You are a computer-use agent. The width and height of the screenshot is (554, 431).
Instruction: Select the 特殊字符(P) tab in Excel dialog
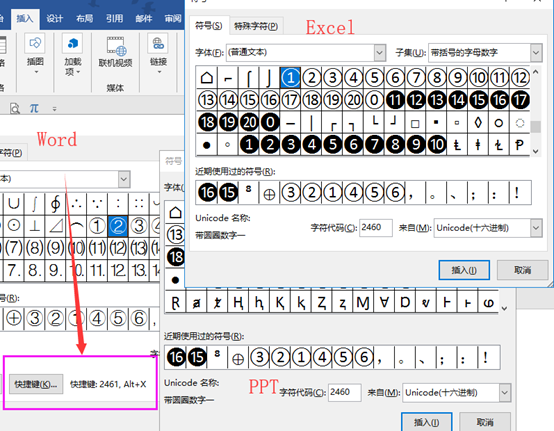coord(256,26)
